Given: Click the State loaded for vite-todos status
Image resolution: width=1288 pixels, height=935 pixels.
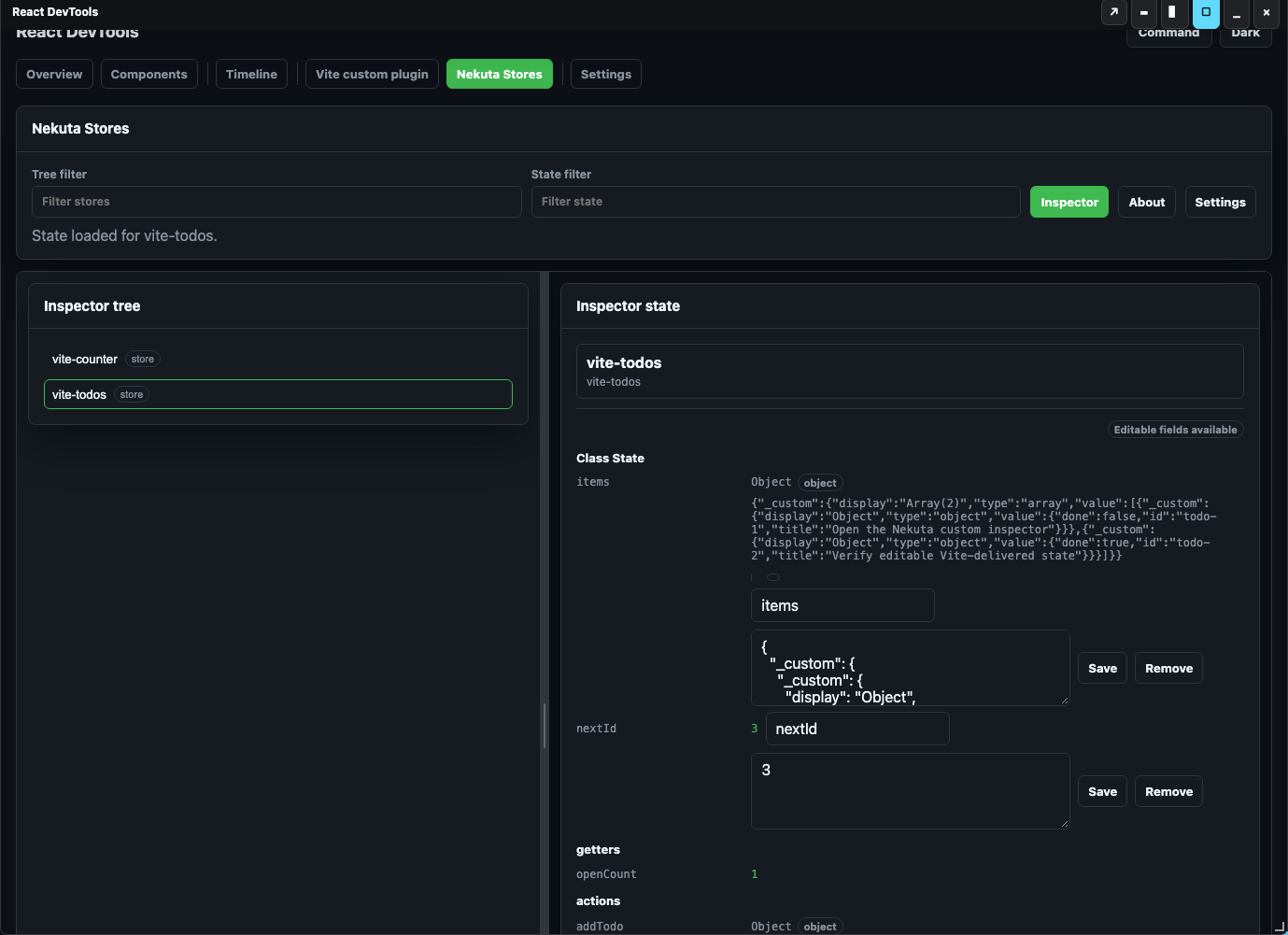Looking at the screenshot, I should coord(124,235).
